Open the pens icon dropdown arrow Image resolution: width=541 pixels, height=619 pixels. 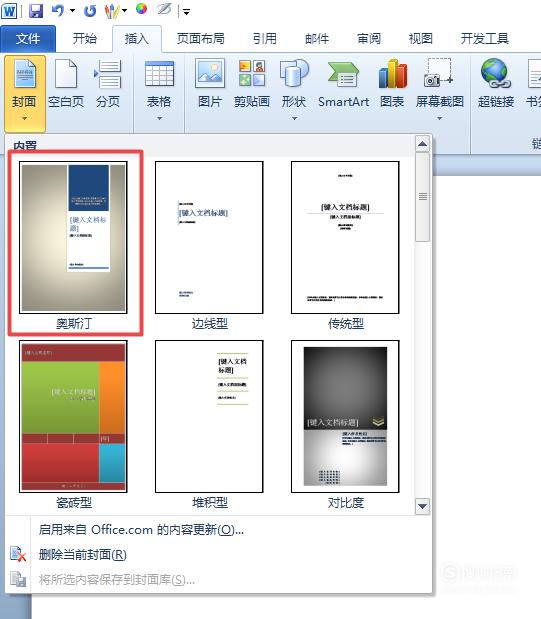click(x=124, y=11)
